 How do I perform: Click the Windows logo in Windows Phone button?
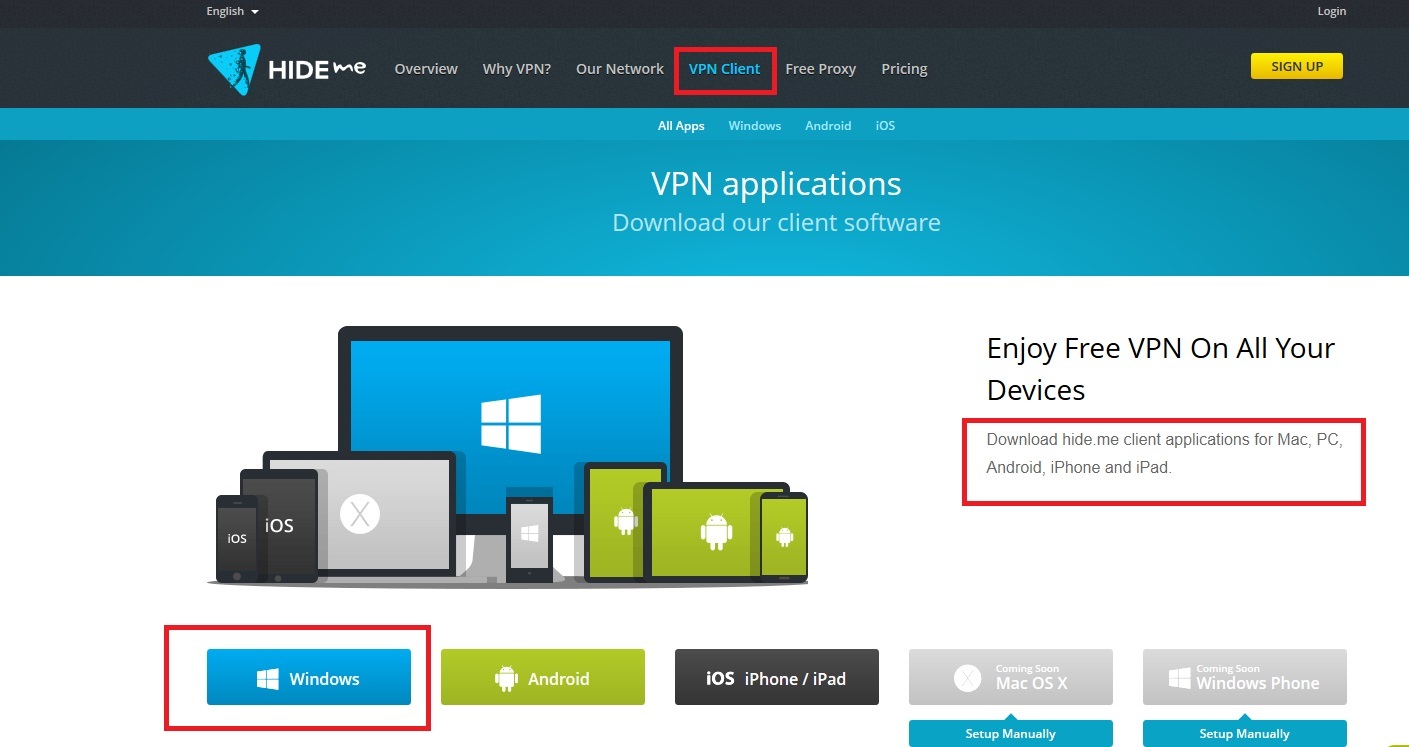[1180, 679]
